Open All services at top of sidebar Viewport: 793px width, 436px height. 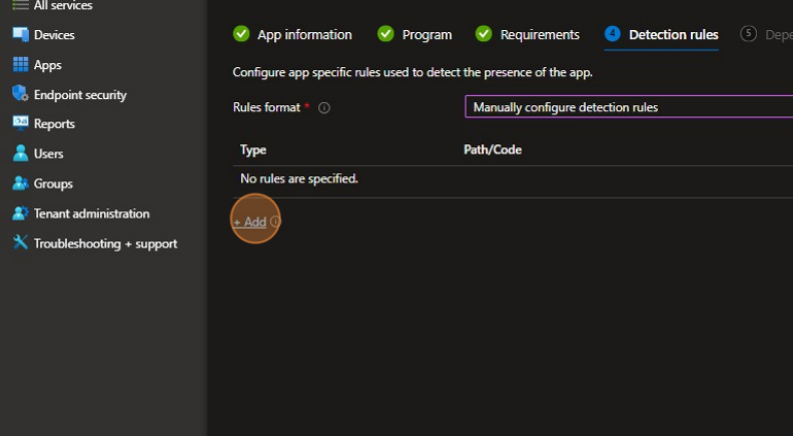point(62,6)
